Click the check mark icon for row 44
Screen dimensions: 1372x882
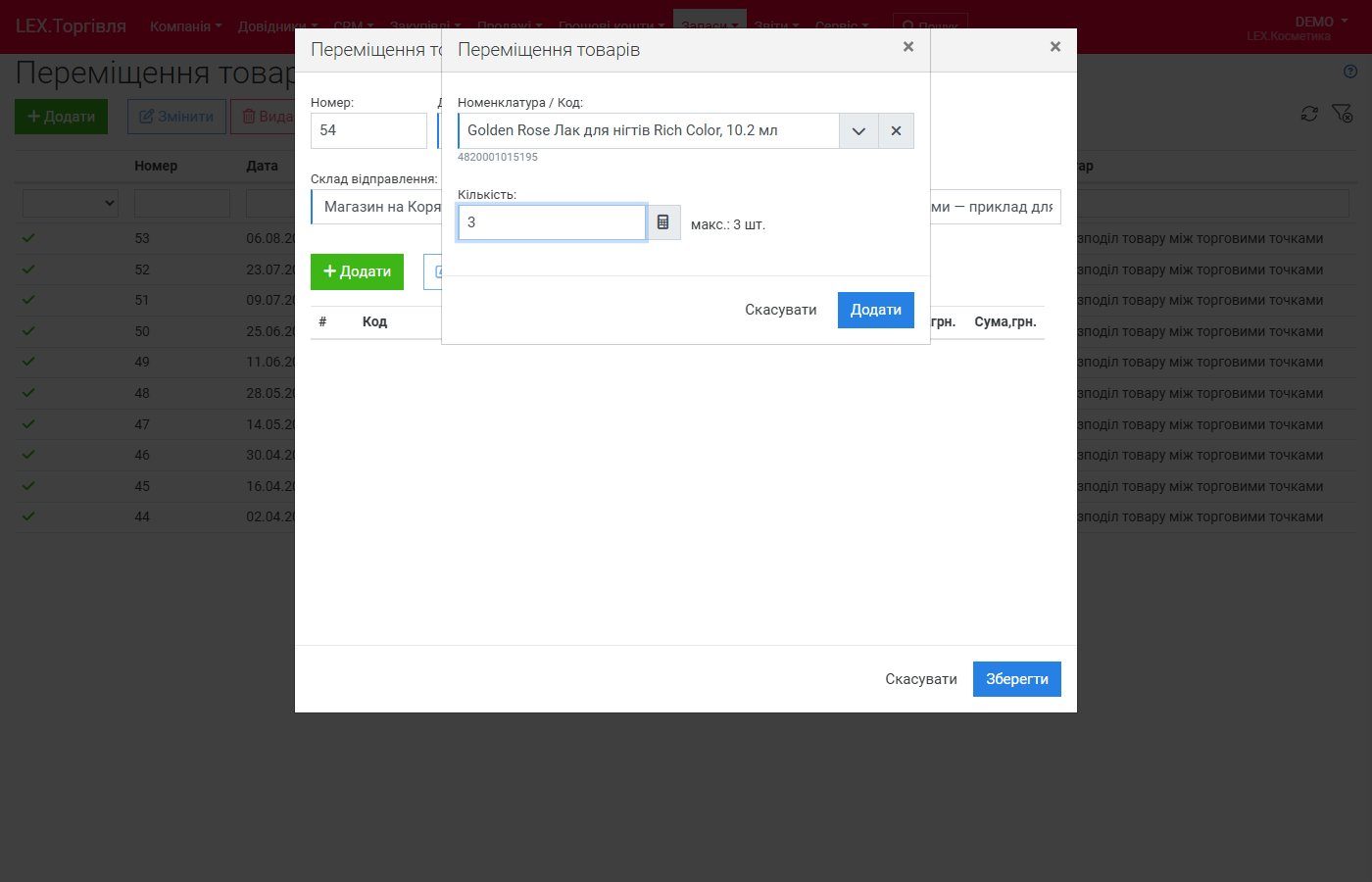point(28,516)
